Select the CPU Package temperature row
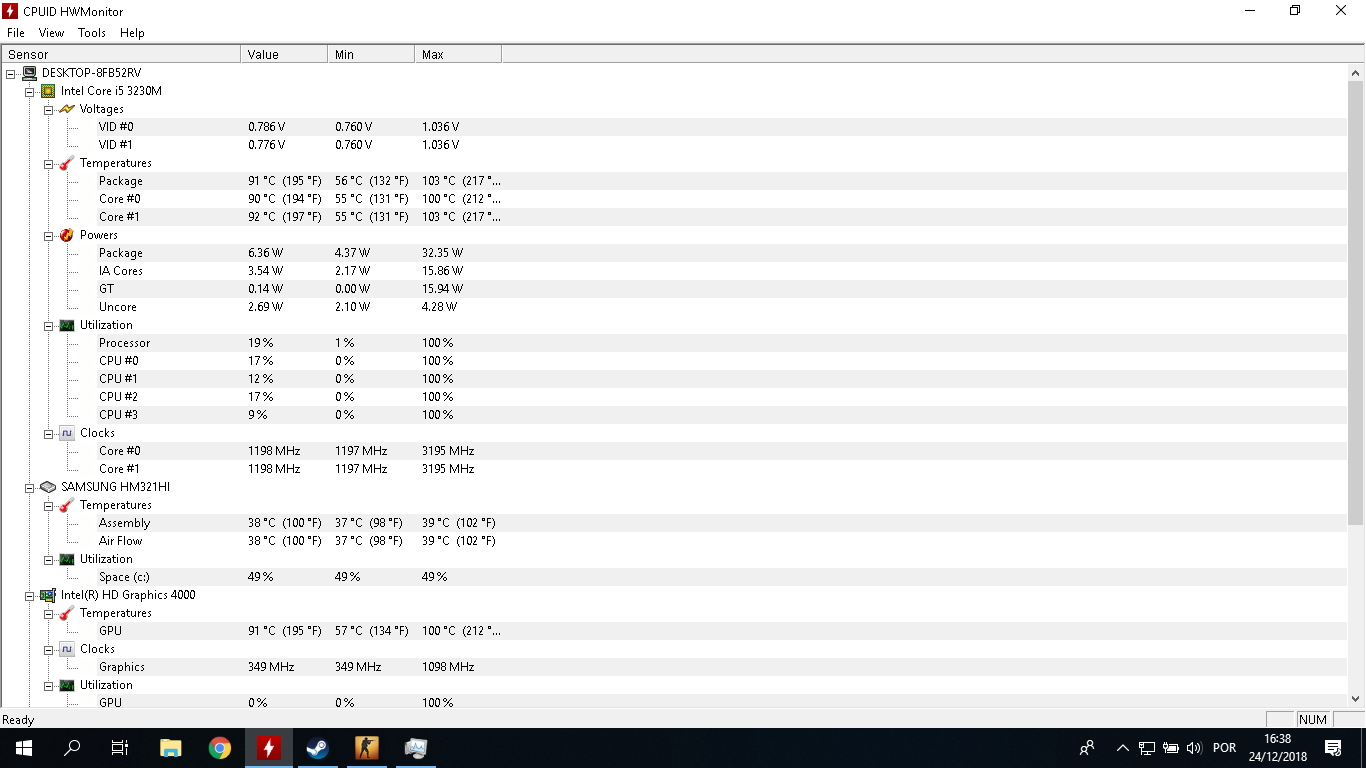 [x=674, y=181]
